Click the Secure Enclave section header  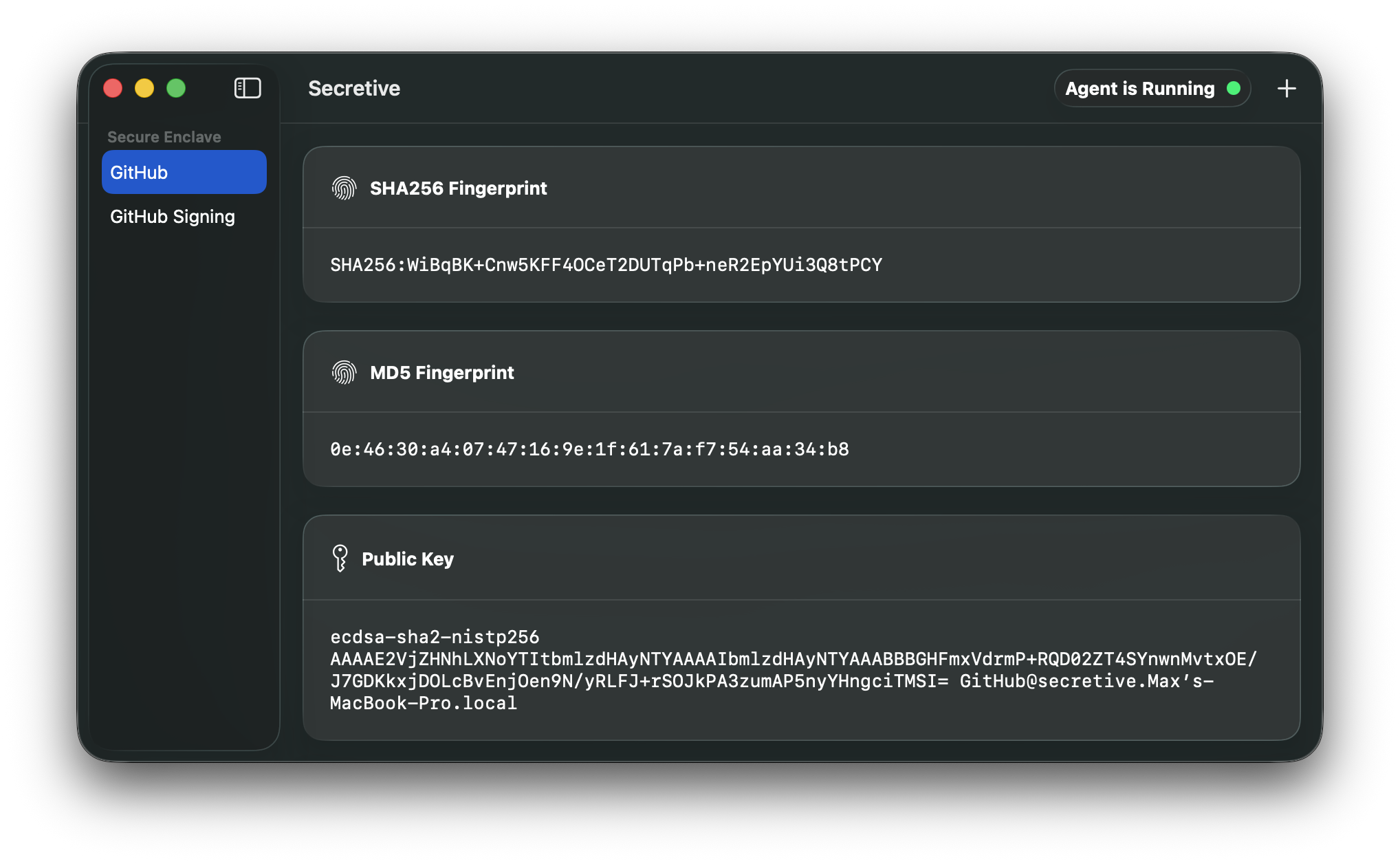click(164, 137)
